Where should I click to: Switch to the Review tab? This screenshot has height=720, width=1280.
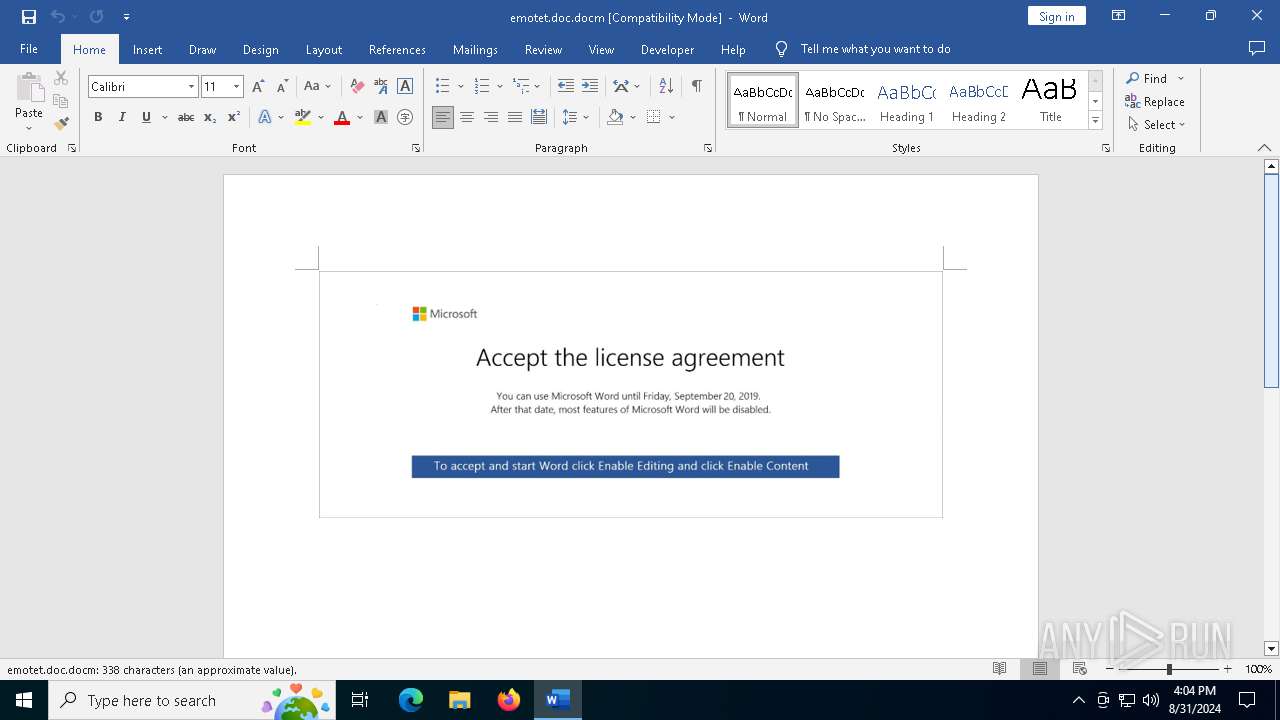point(544,49)
